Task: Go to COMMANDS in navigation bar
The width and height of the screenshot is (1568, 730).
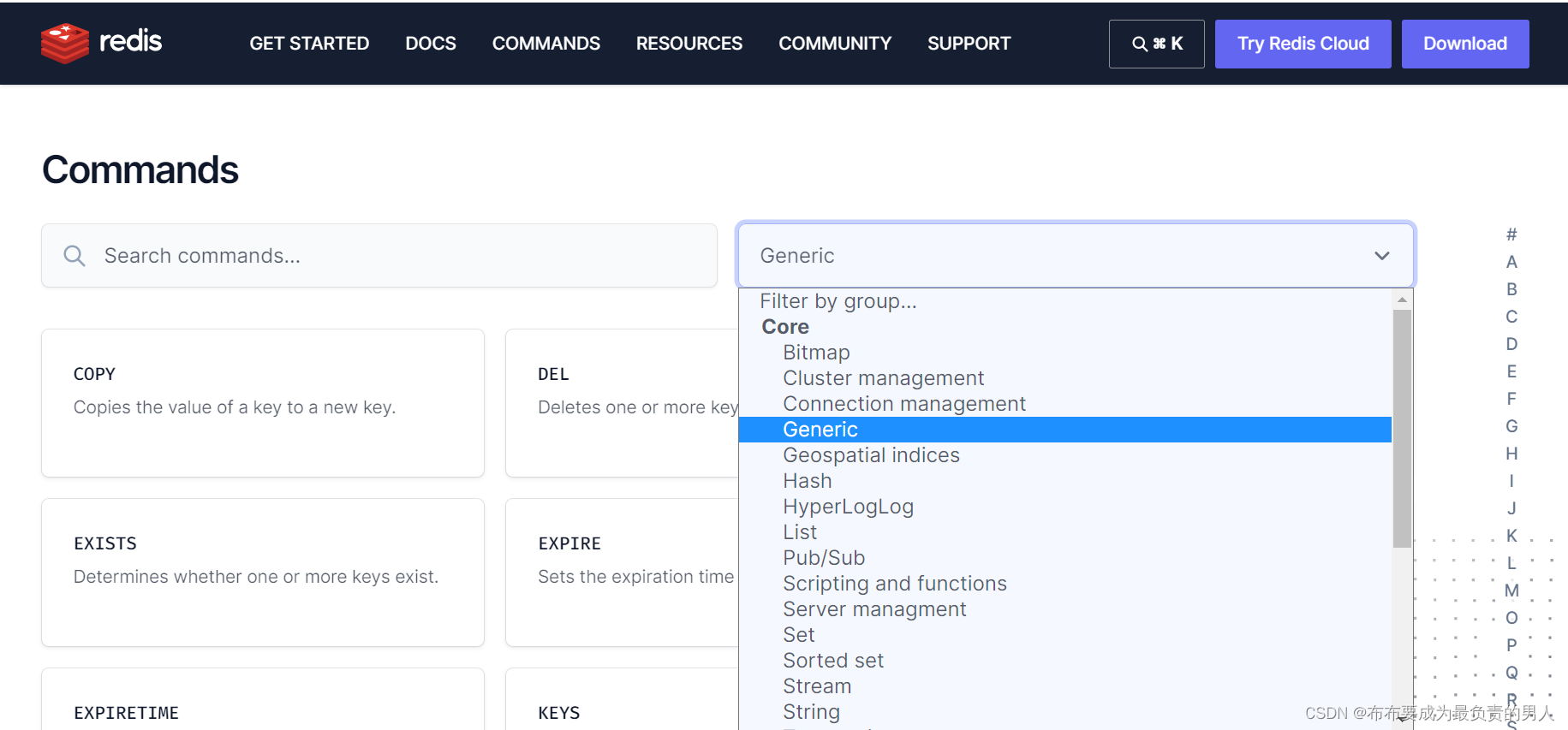Action: pyautogui.click(x=546, y=44)
